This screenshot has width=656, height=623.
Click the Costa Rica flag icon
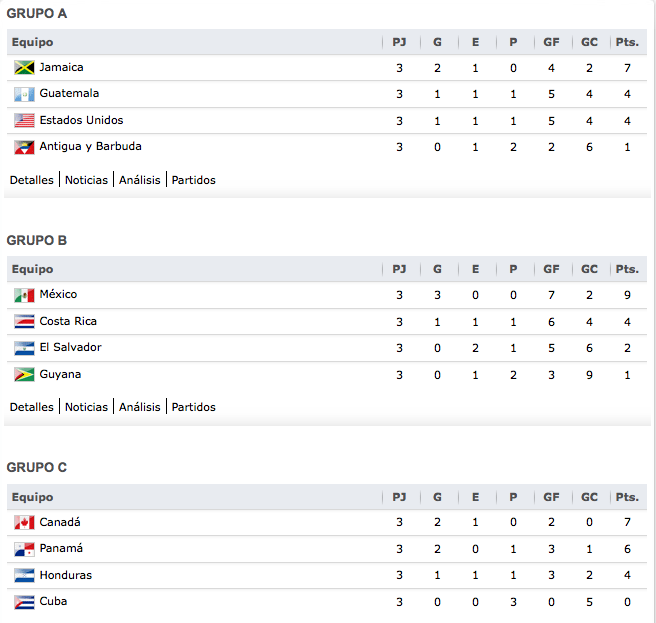(x=25, y=322)
